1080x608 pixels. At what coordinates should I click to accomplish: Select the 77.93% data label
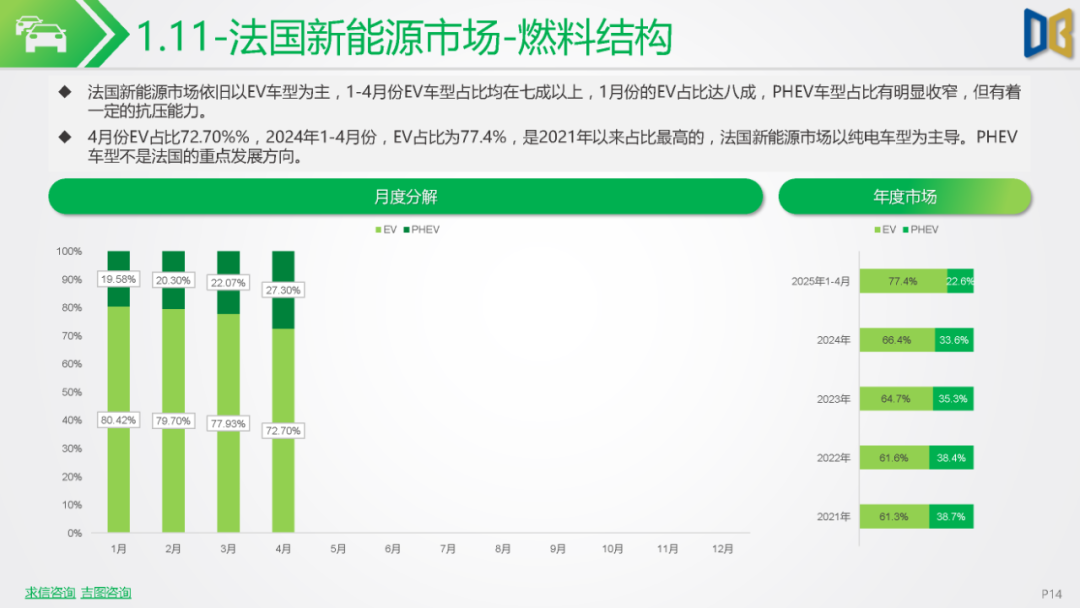(x=228, y=423)
